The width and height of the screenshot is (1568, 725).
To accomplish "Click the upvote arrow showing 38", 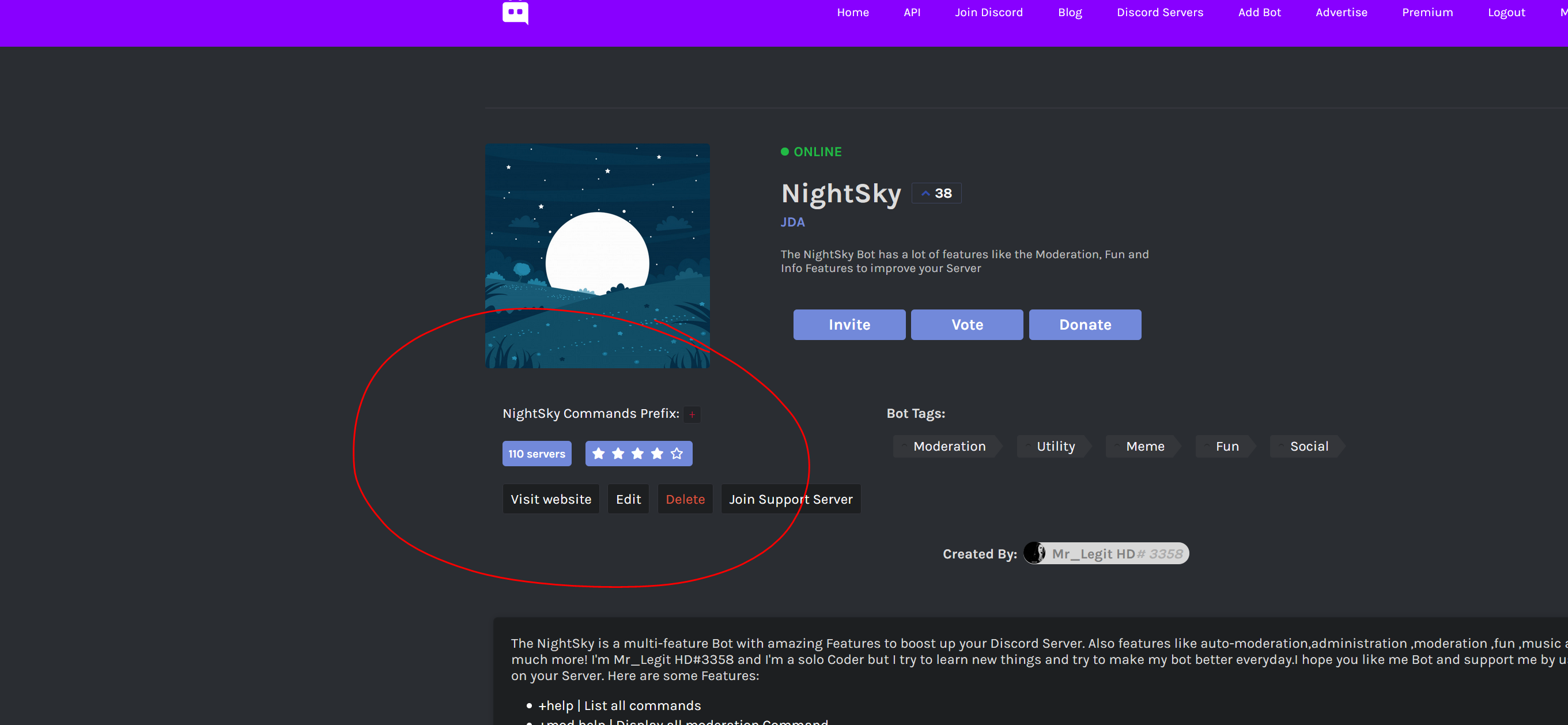I will [925, 194].
